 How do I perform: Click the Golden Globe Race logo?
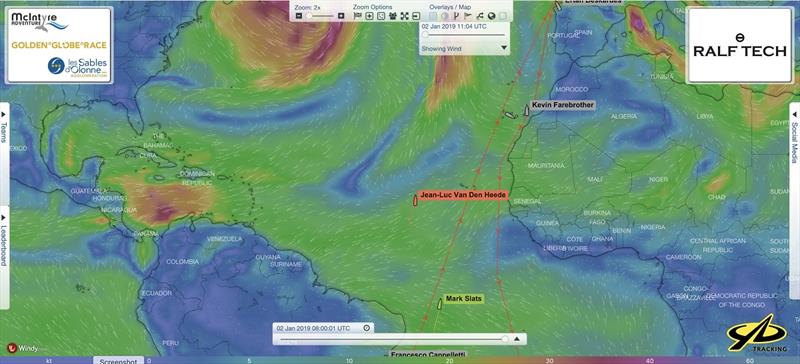[59, 45]
